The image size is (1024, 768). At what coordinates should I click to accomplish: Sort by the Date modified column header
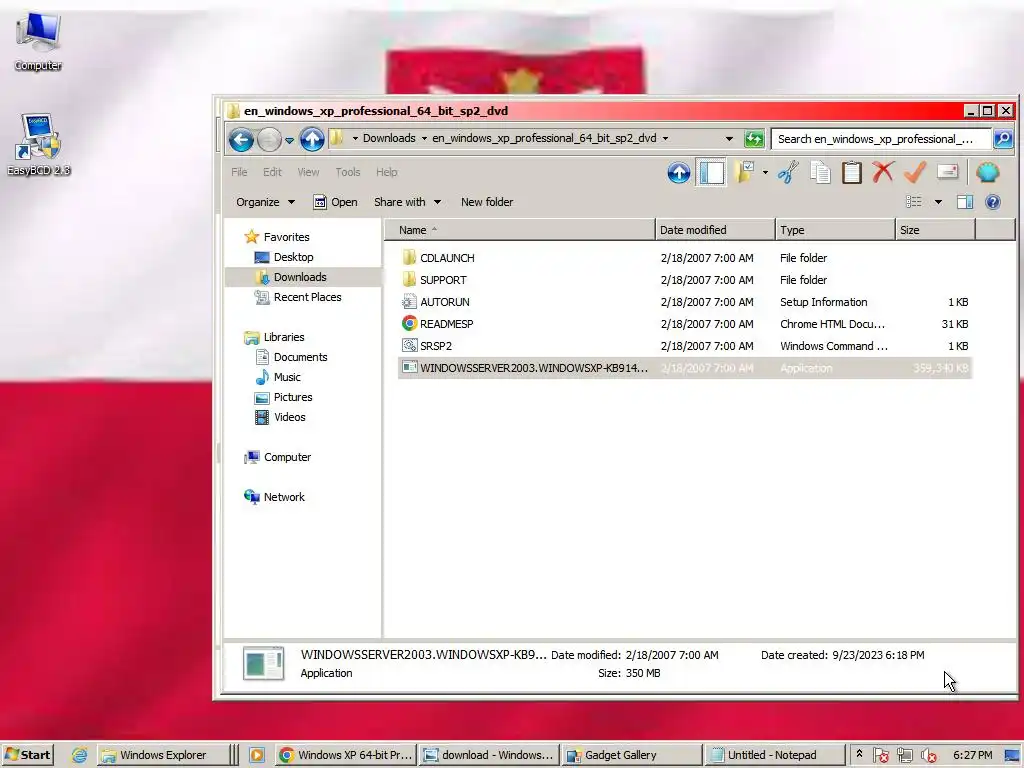(x=714, y=230)
